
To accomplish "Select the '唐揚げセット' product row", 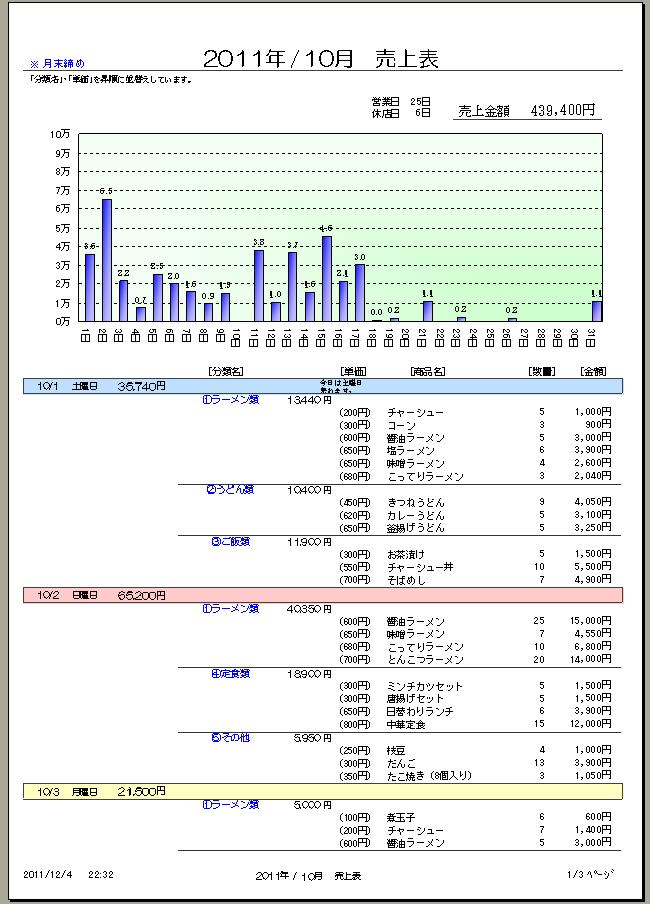I will (475, 699).
